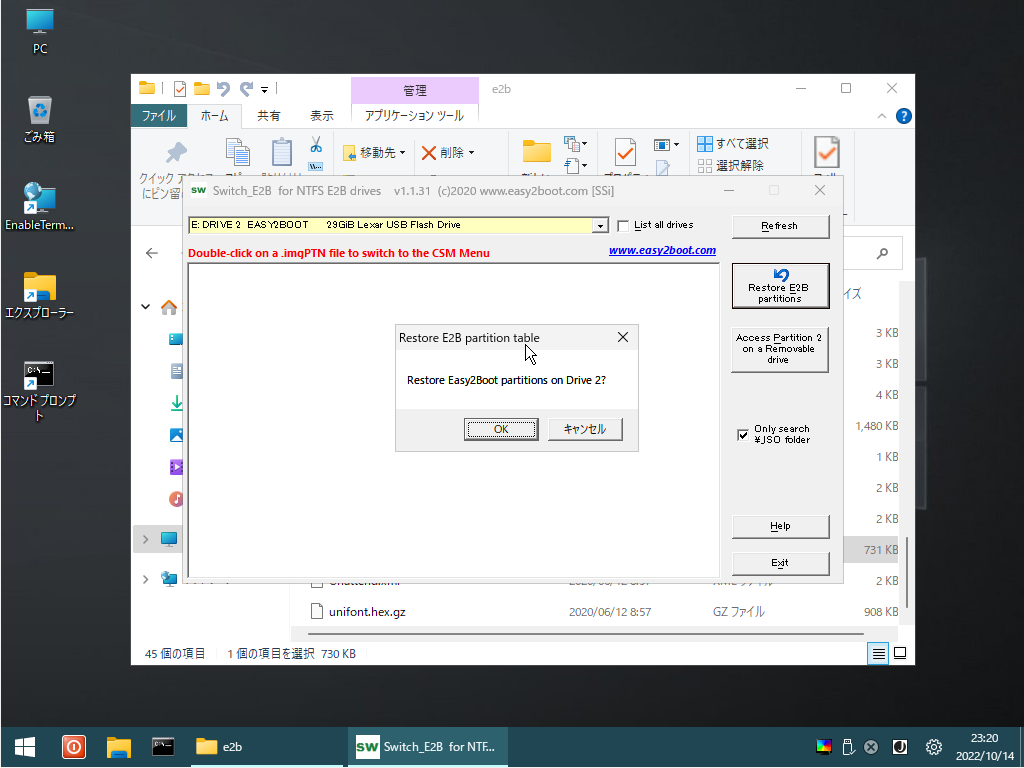Click すべて選択 in the Explorer ribbon
The image size is (1024, 768).
(733, 144)
